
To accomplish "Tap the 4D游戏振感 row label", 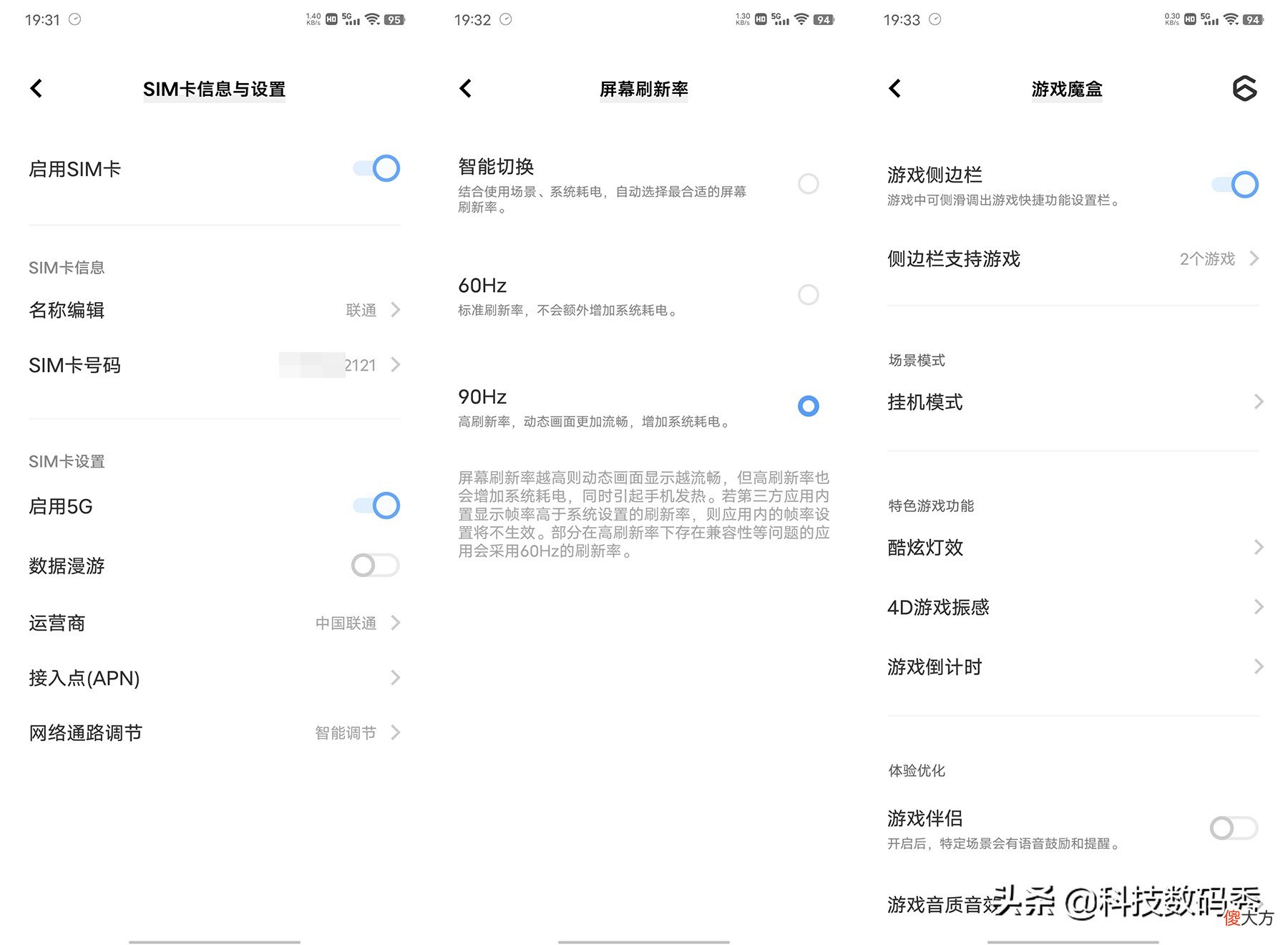I will pos(938,607).
